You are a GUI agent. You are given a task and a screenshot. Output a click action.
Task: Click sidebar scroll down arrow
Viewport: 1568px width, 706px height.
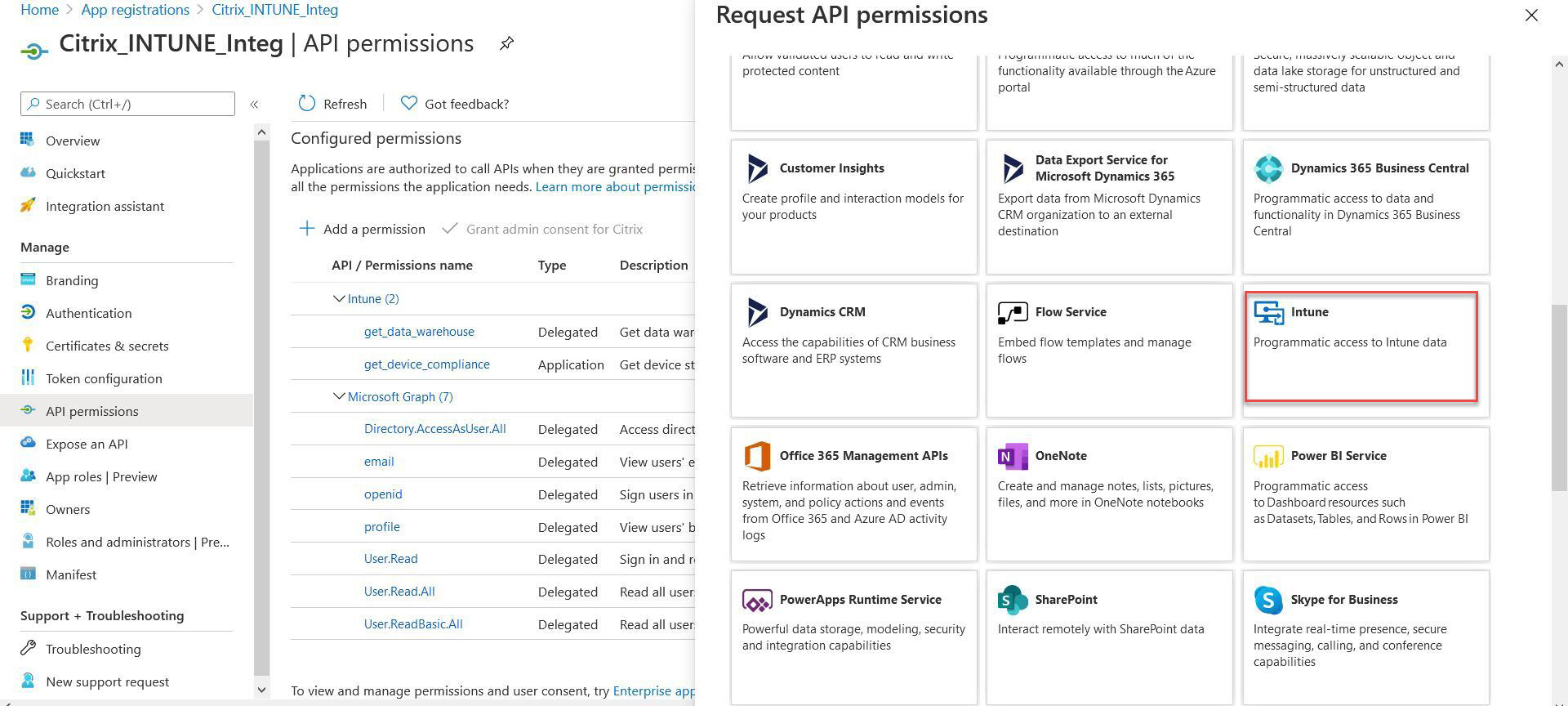[x=261, y=690]
